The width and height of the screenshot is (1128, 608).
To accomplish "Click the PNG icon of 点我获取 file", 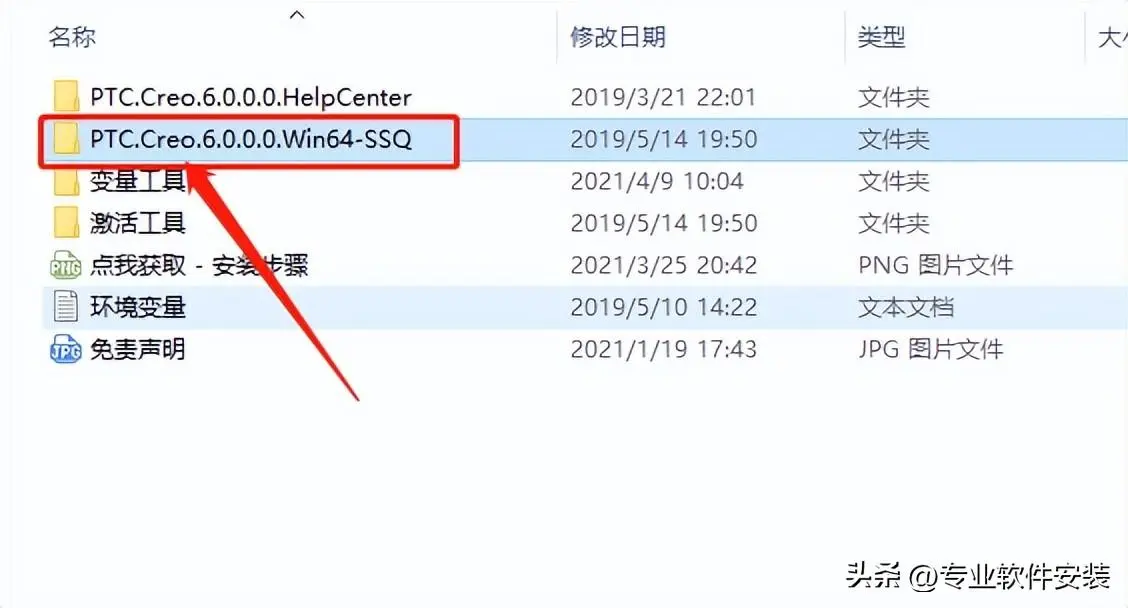I will 65,265.
